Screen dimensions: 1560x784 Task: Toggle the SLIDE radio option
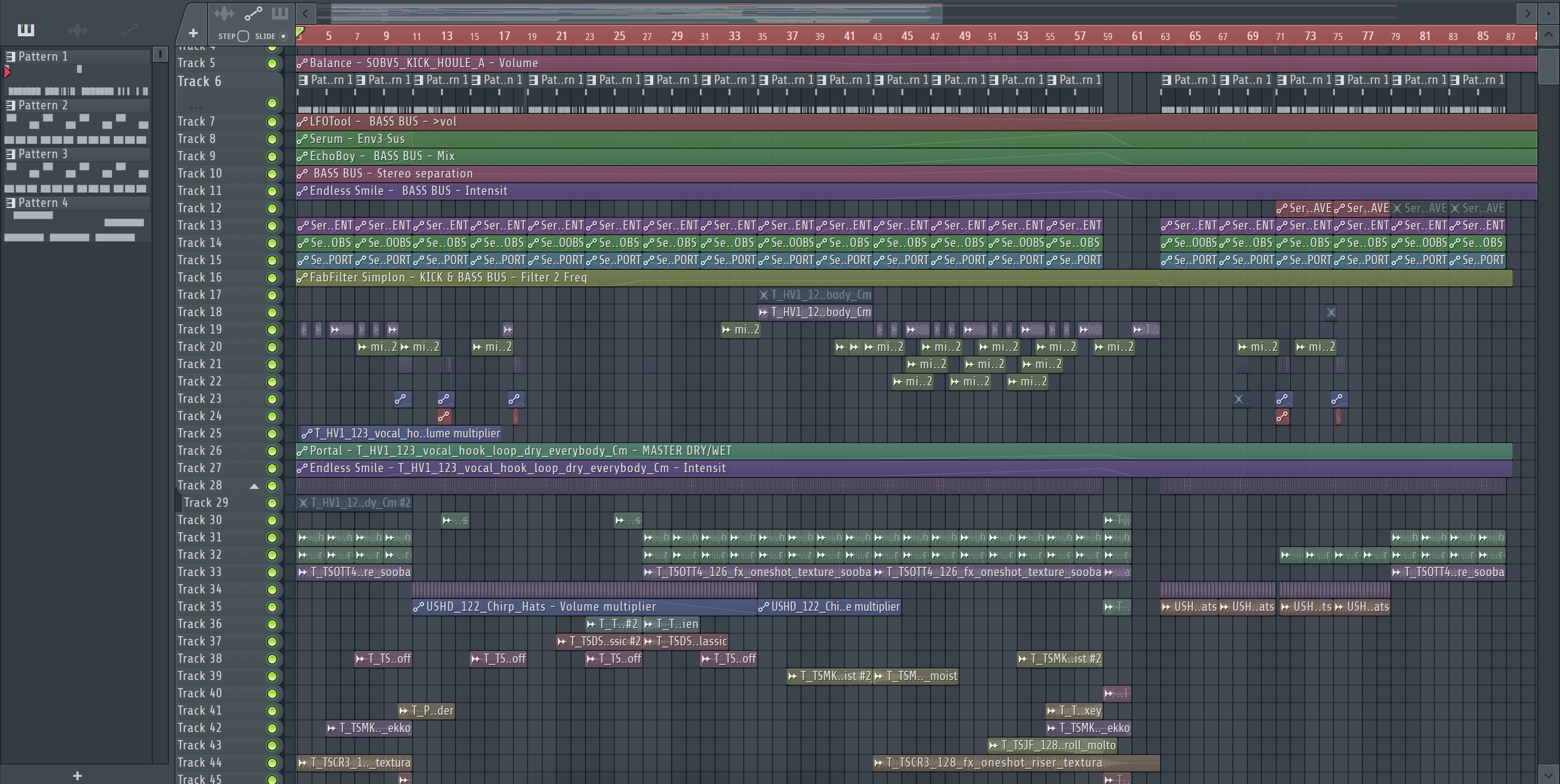click(283, 36)
